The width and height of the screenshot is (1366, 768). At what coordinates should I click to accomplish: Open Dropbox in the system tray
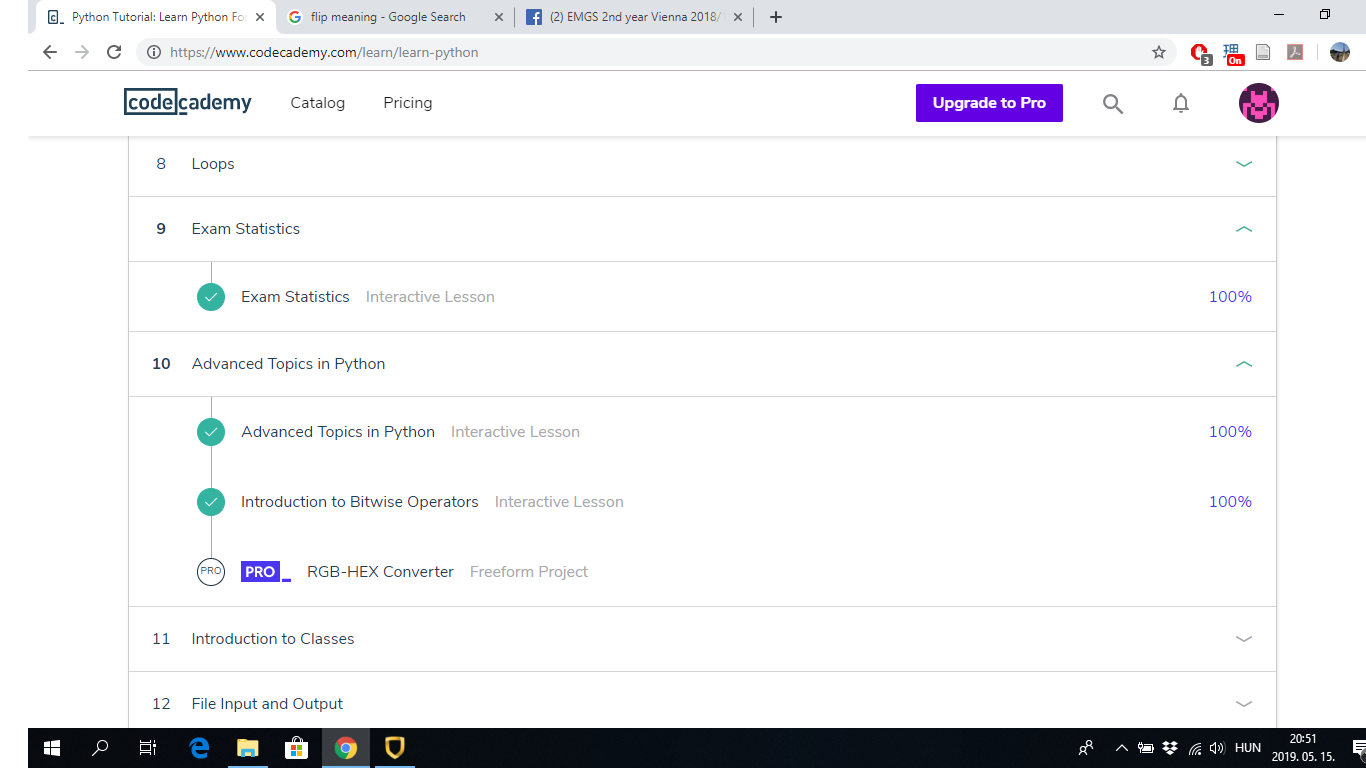[1170, 748]
